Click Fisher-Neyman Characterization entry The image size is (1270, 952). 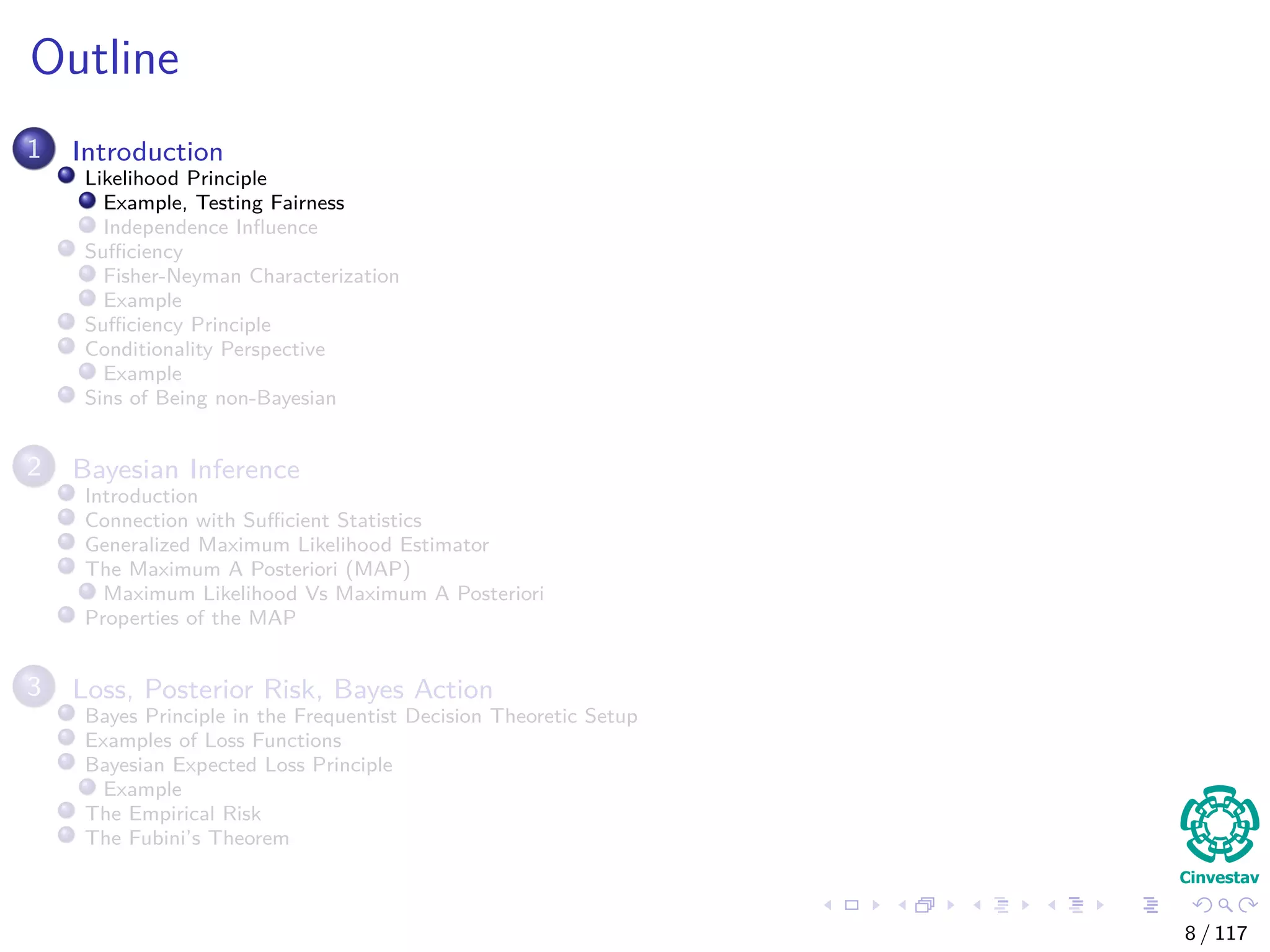[251, 276]
